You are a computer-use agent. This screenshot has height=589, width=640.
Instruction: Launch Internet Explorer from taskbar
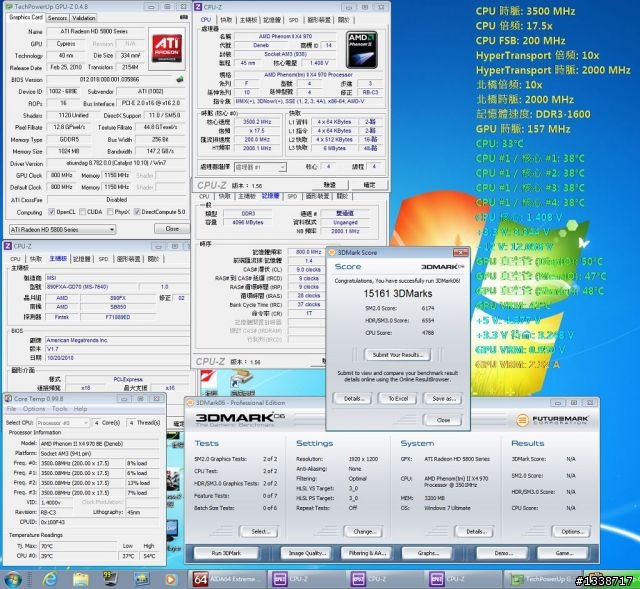pyautogui.click(x=50, y=579)
